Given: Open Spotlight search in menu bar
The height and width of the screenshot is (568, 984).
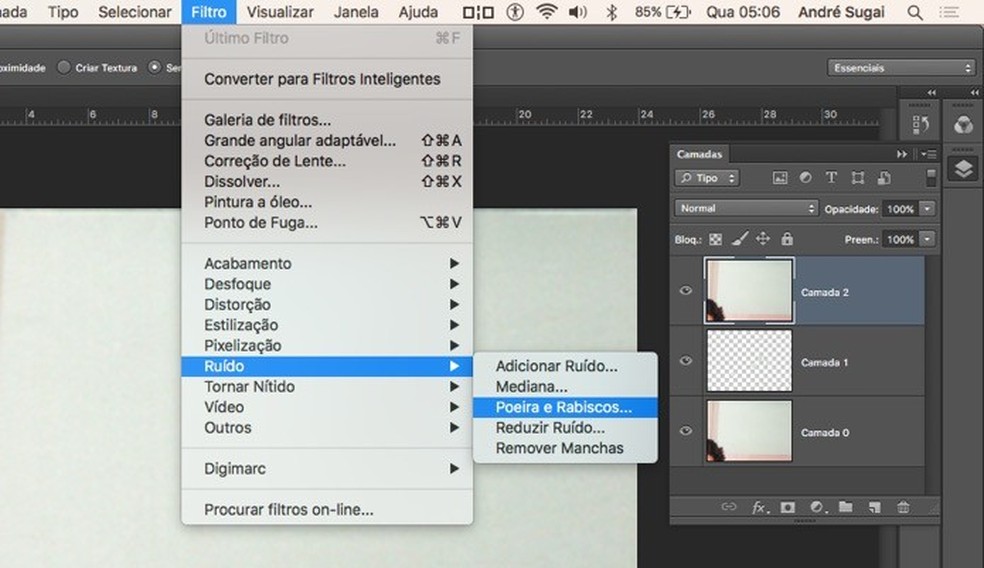Looking at the screenshot, I should 915,13.
